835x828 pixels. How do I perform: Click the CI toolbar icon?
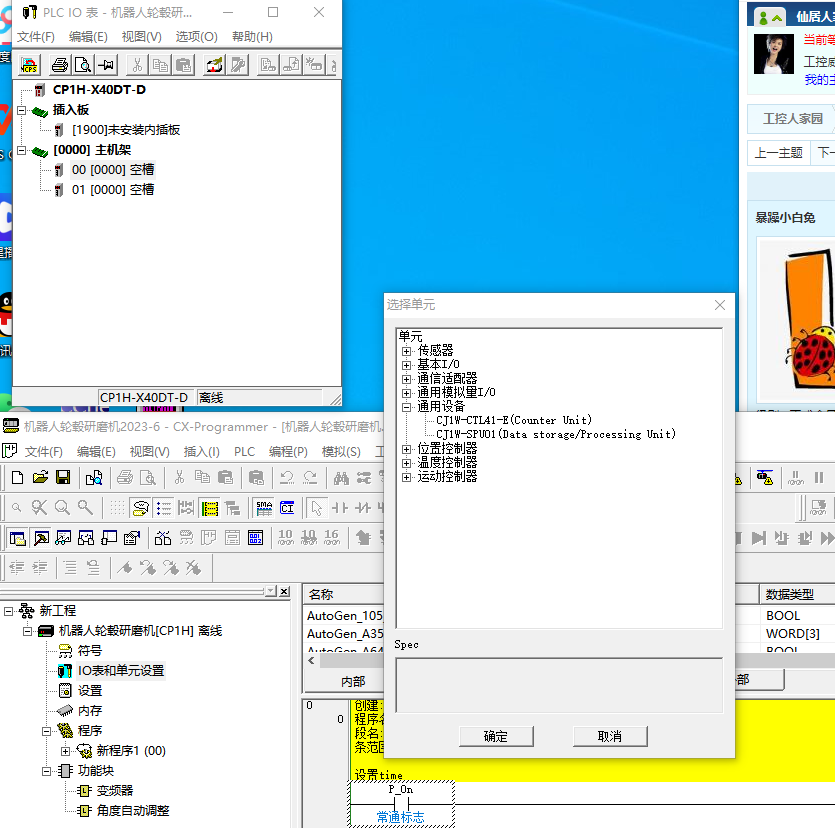tap(287, 508)
